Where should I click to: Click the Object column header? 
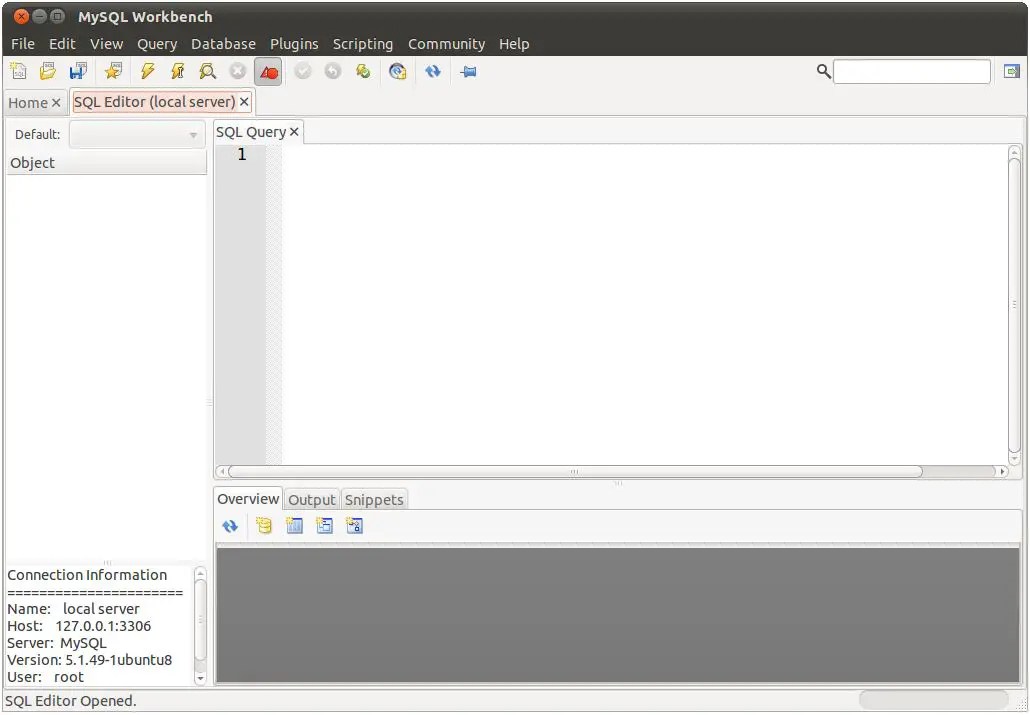coord(106,163)
